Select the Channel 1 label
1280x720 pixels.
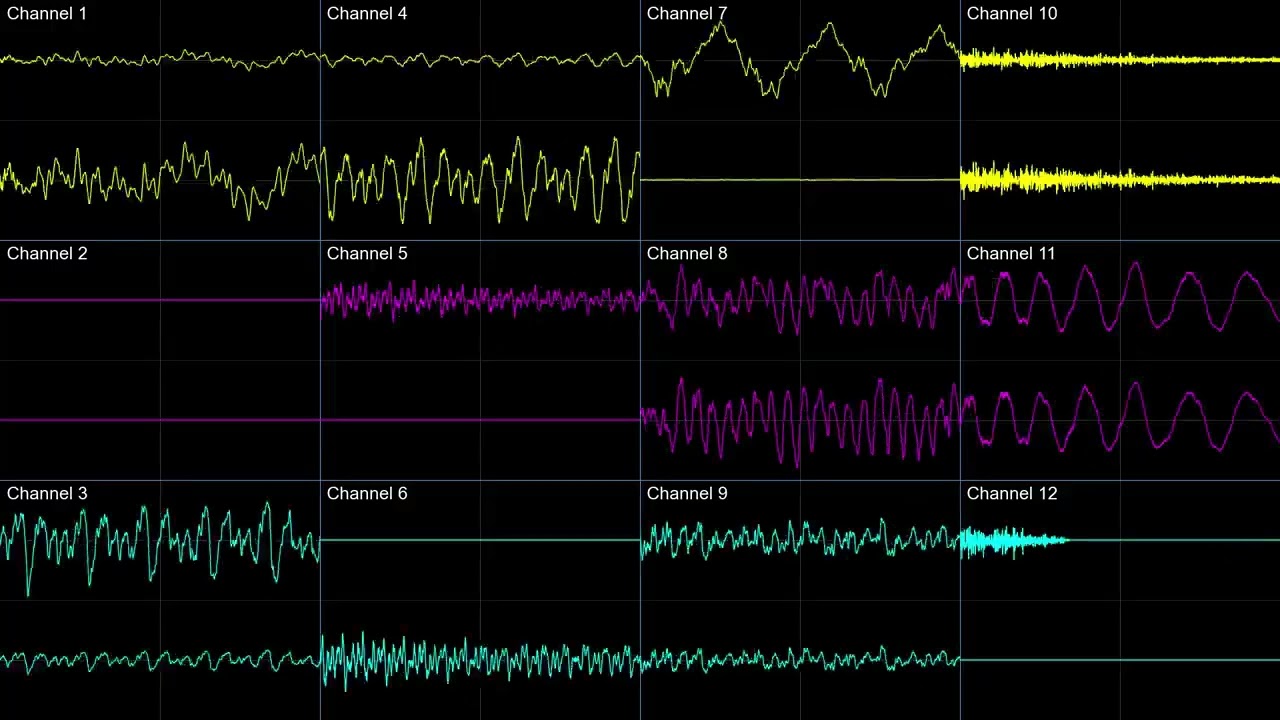(x=47, y=14)
